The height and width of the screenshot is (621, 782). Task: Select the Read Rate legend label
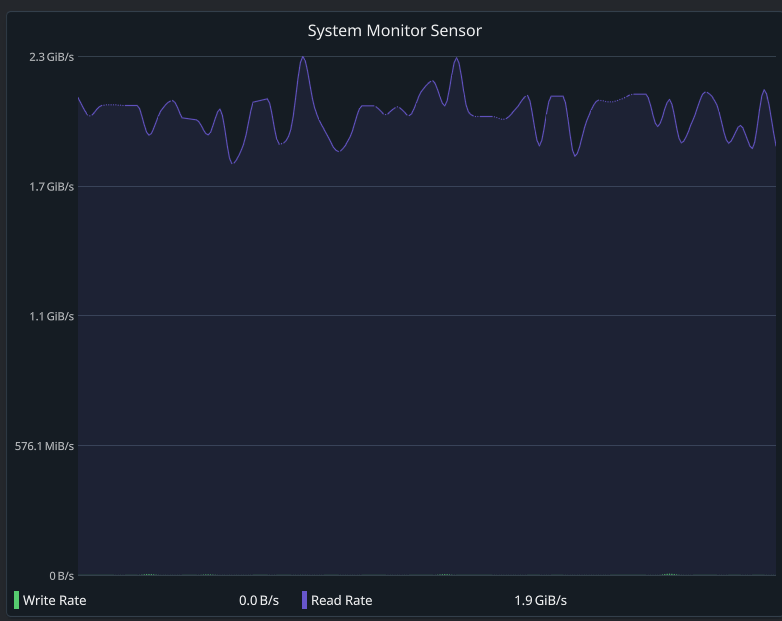[x=342, y=600]
